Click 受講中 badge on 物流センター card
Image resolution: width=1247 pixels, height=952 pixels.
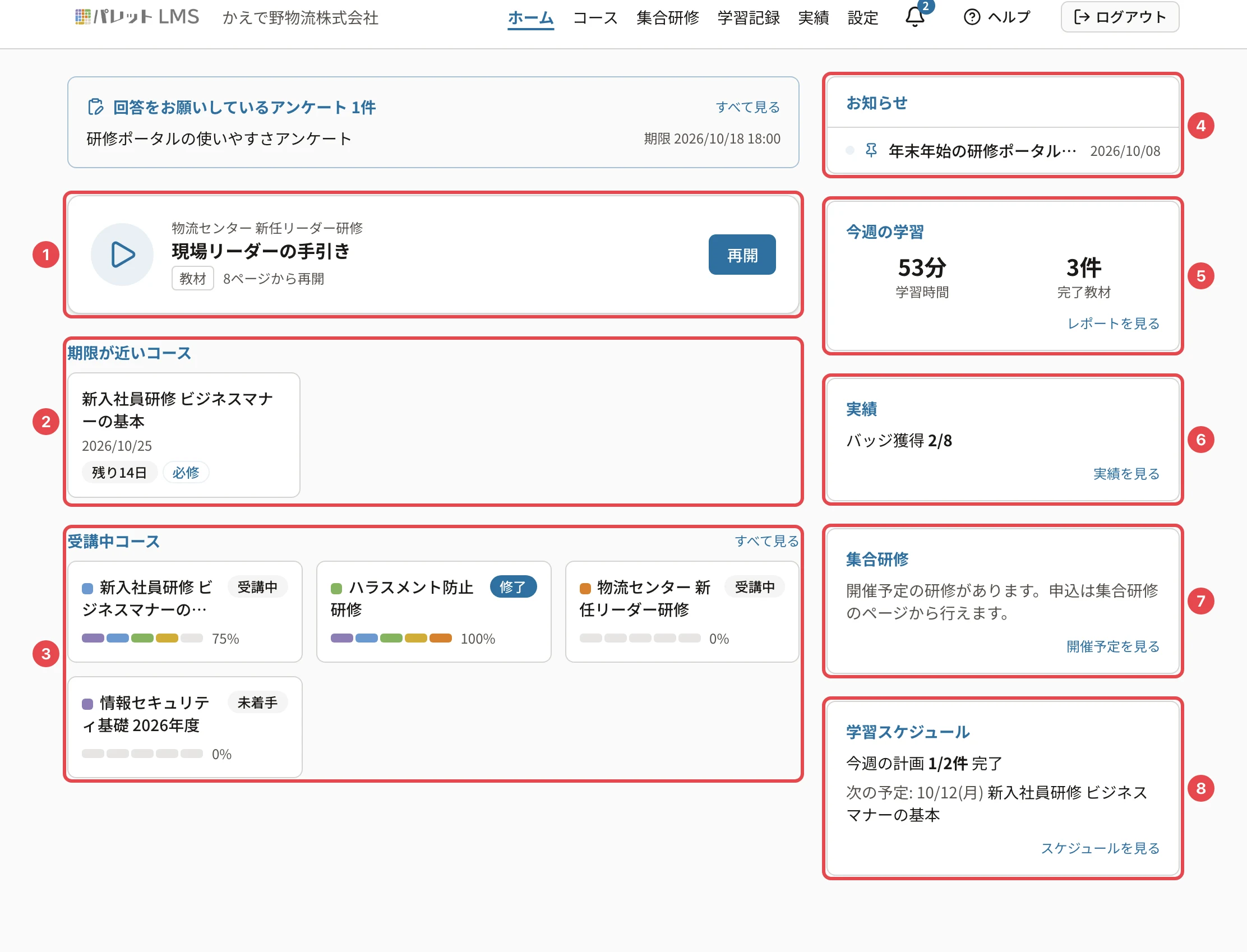[x=755, y=587]
